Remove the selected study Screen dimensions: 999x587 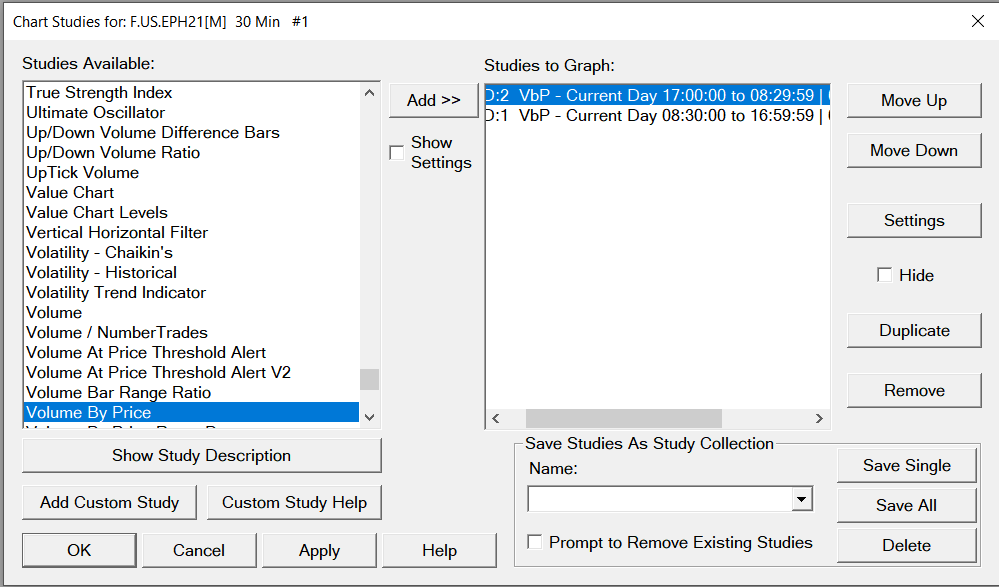tap(913, 391)
